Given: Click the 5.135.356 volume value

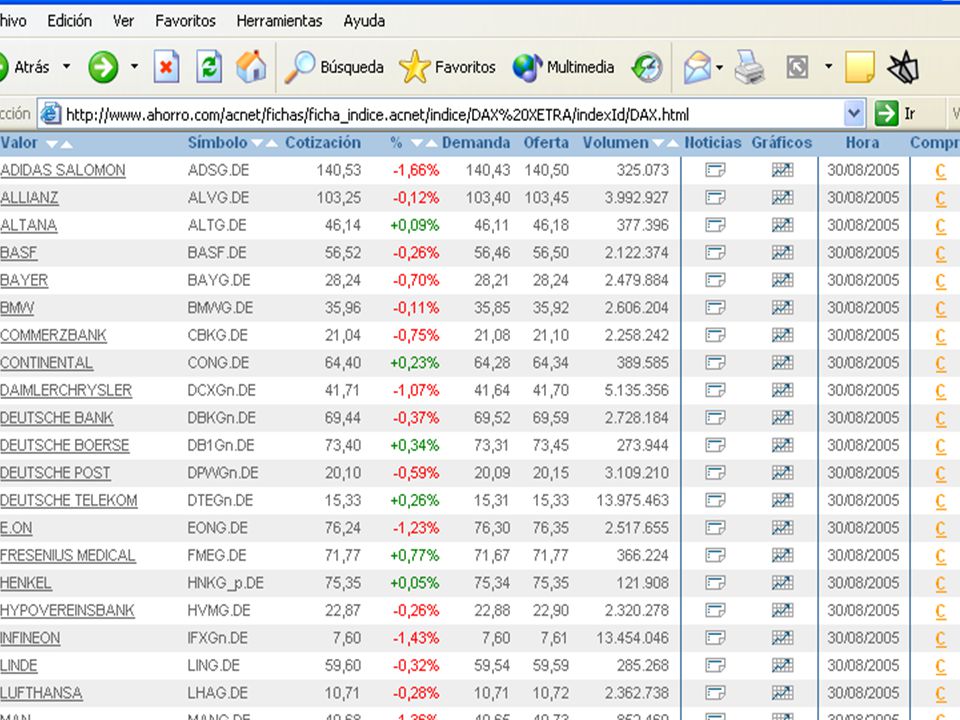Looking at the screenshot, I should (x=637, y=391).
